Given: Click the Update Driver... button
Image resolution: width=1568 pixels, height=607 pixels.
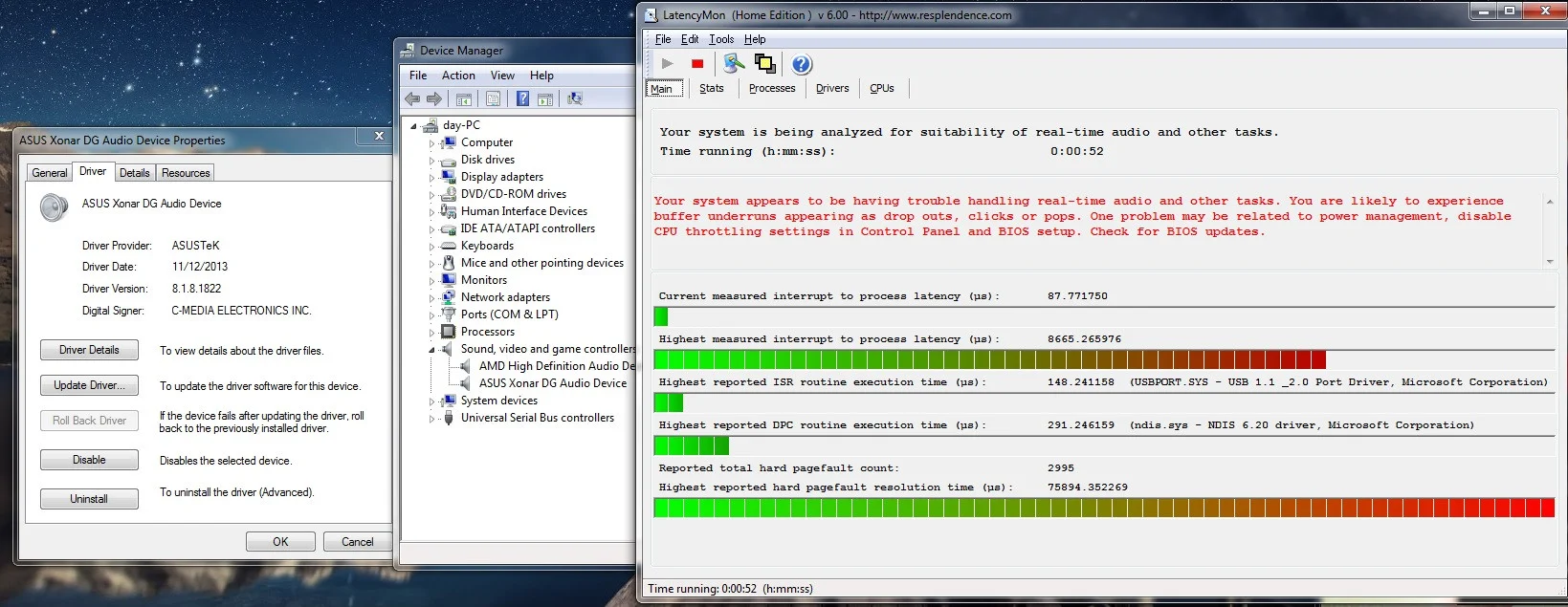Looking at the screenshot, I should coord(89,385).
